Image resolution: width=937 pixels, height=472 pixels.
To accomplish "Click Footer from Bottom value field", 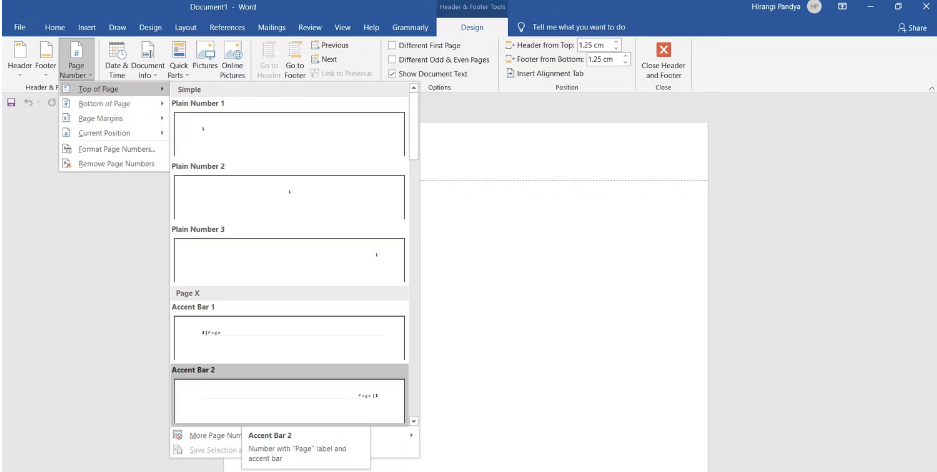I will (604, 60).
